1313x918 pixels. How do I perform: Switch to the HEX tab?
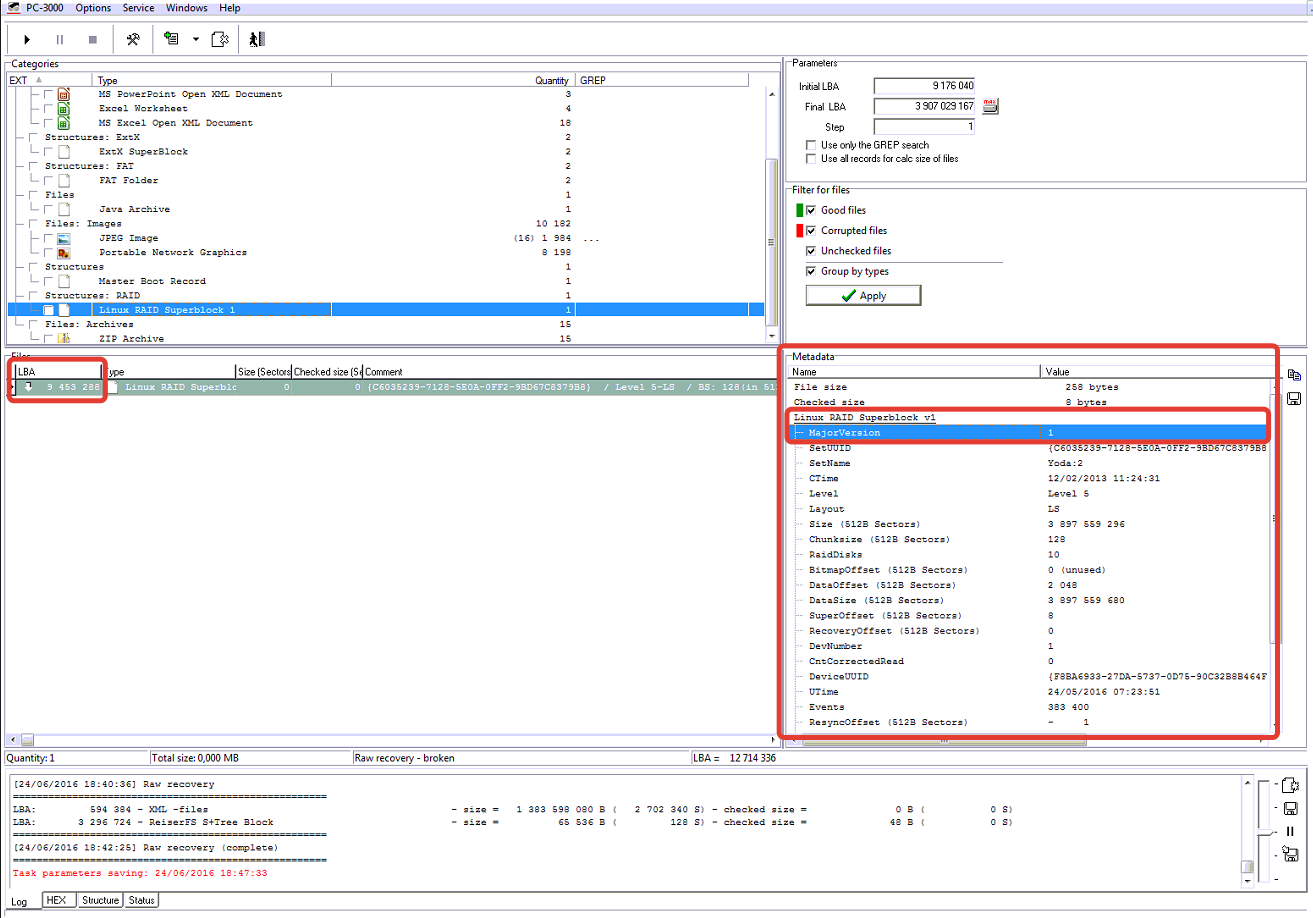click(60, 900)
